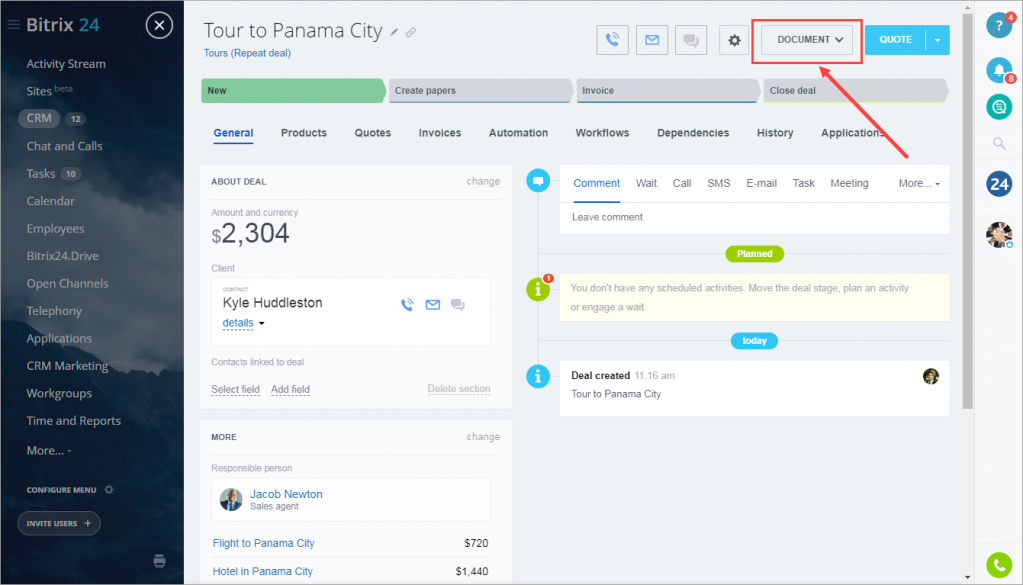Viewport: 1023px width, 585px height.
Task: Copy the deal link using the chain icon
Action: click(x=410, y=32)
